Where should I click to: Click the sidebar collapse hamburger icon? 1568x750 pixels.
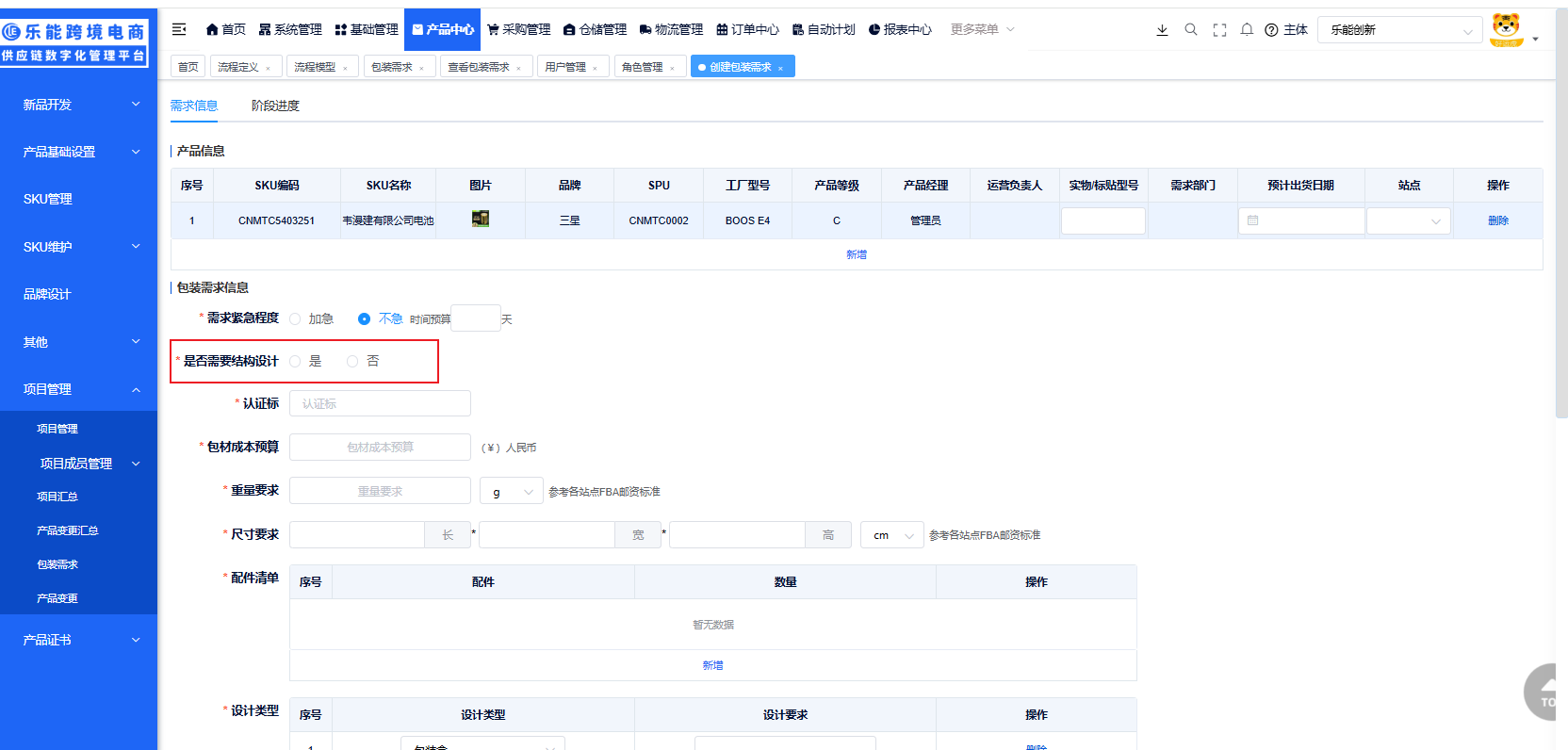click(x=179, y=29)
